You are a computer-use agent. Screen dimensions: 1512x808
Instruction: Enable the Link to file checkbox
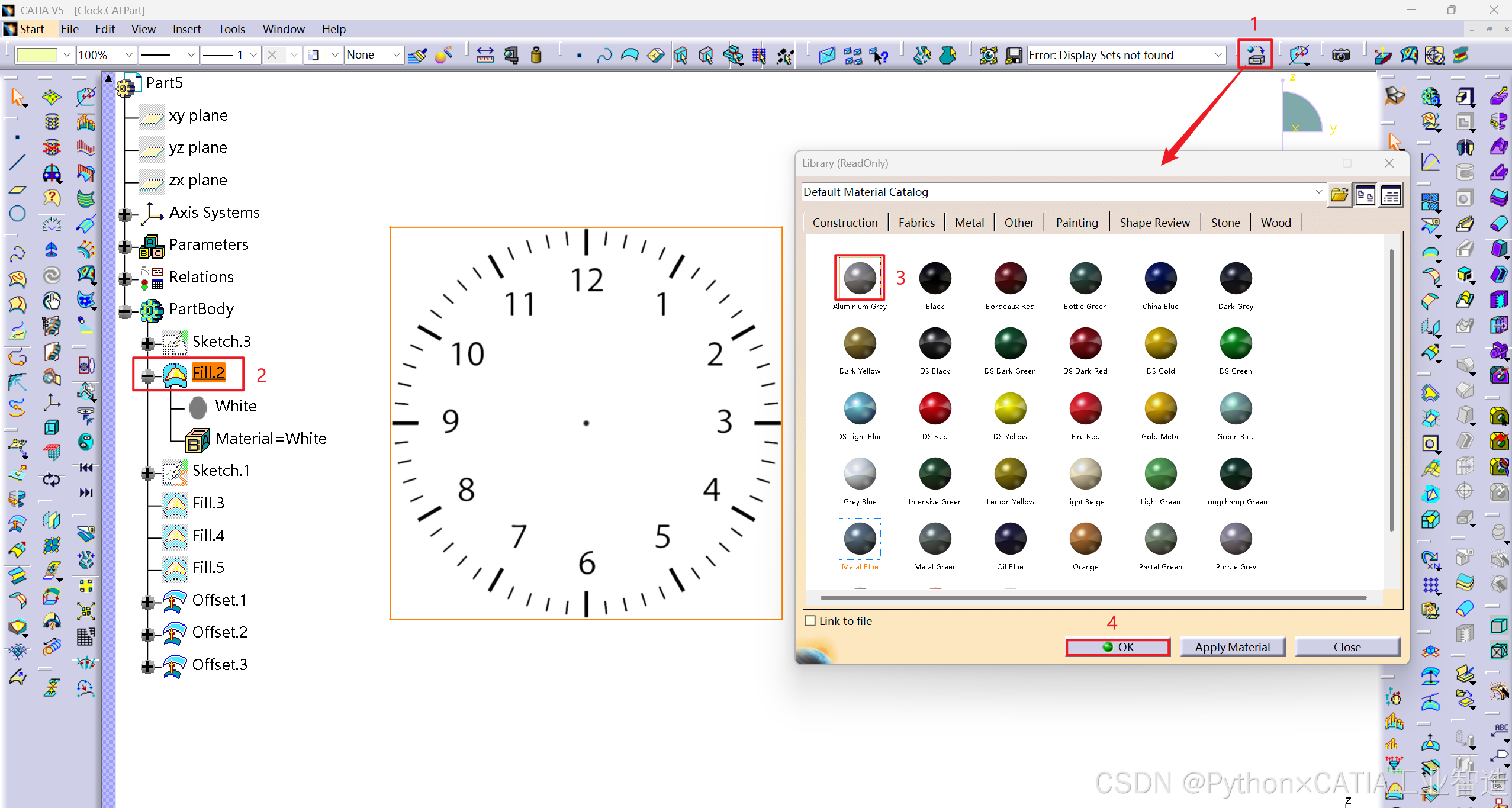click(x=810, y=621)
